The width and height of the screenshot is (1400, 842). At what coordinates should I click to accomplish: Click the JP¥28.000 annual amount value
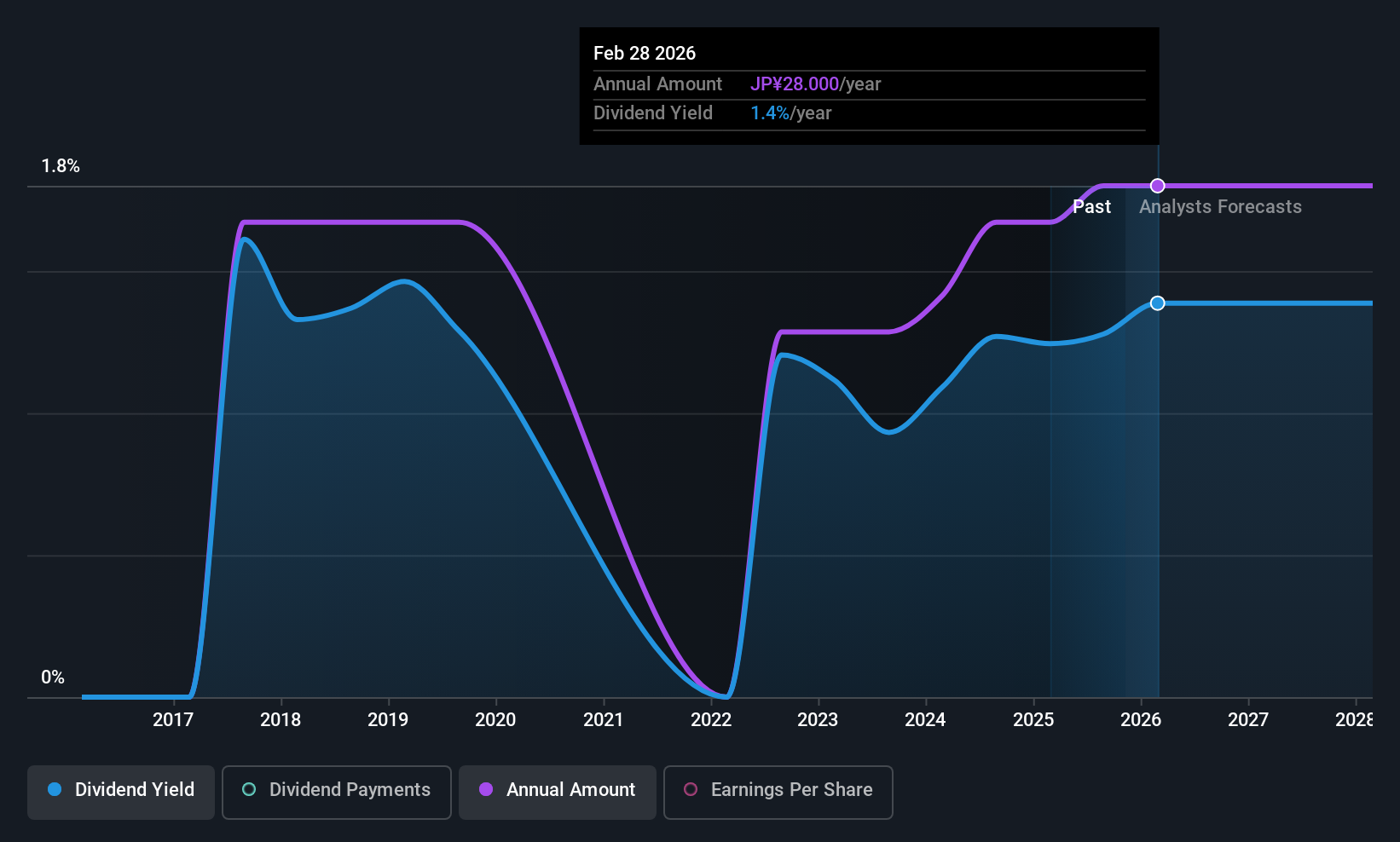pyautogui.click(x=795, y=84)
